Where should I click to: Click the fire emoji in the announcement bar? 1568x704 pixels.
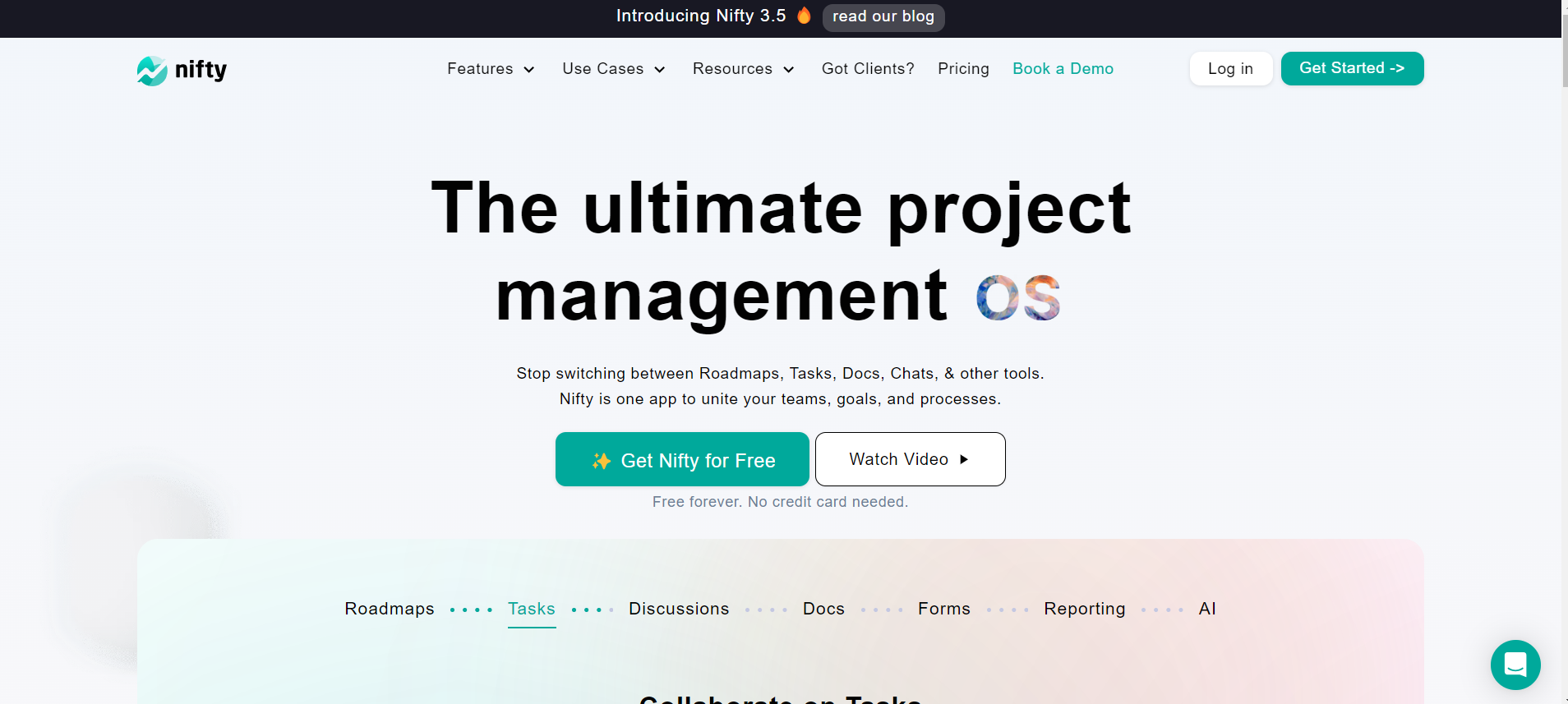click(x=804, y=16)
